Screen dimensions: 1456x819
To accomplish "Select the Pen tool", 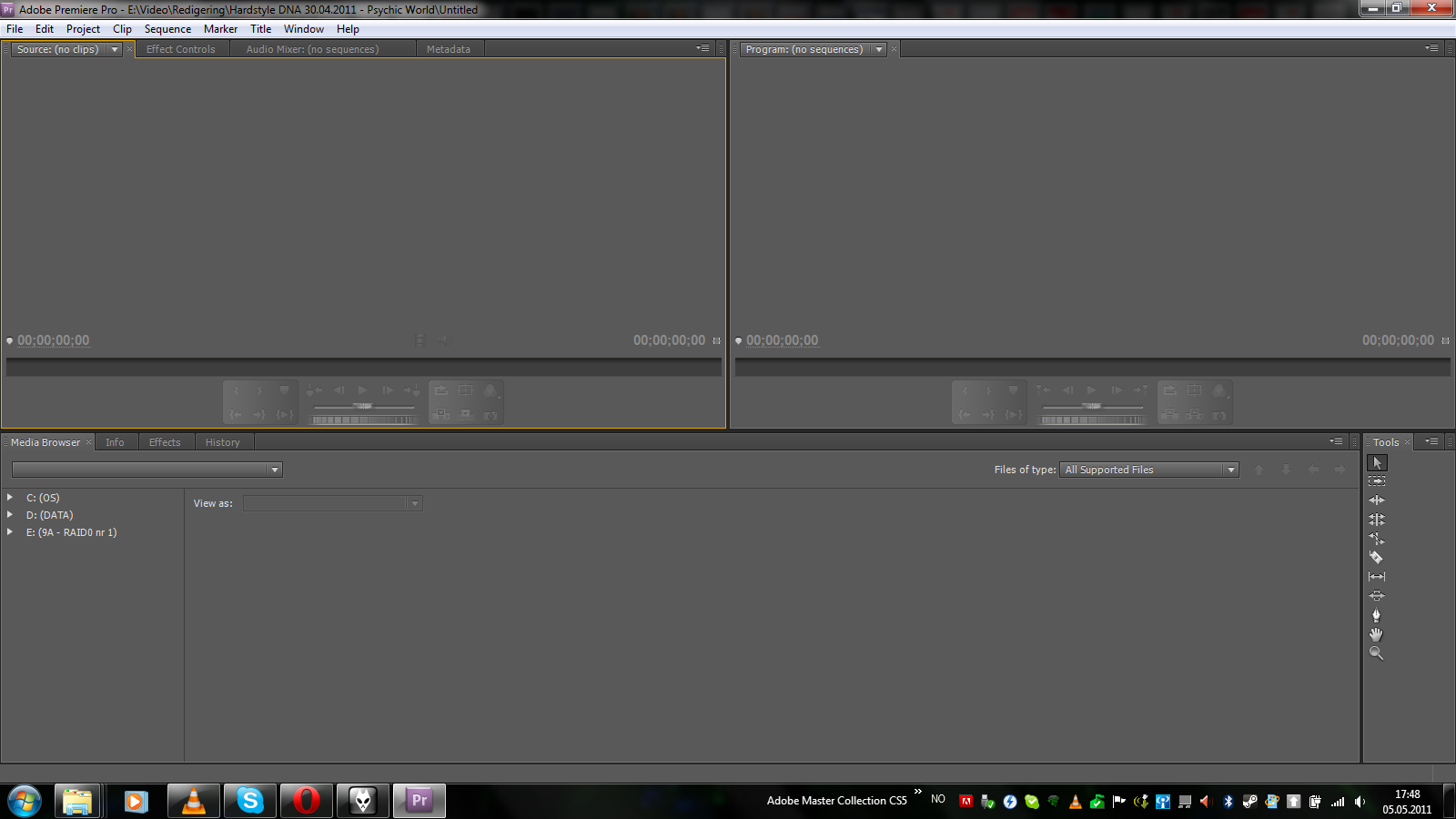I will coord(1377,615).
